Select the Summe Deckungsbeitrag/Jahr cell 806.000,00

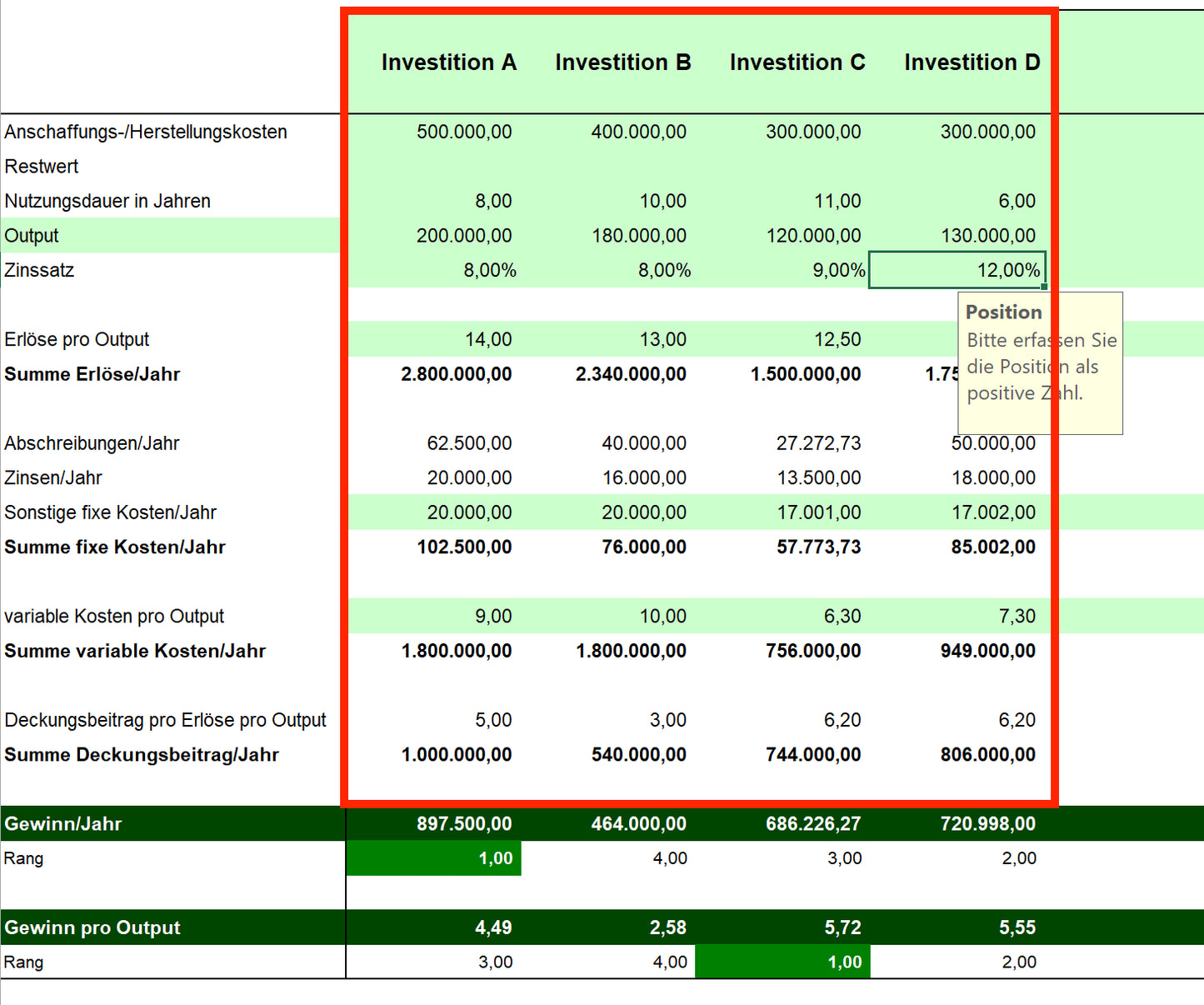(987, 755)
